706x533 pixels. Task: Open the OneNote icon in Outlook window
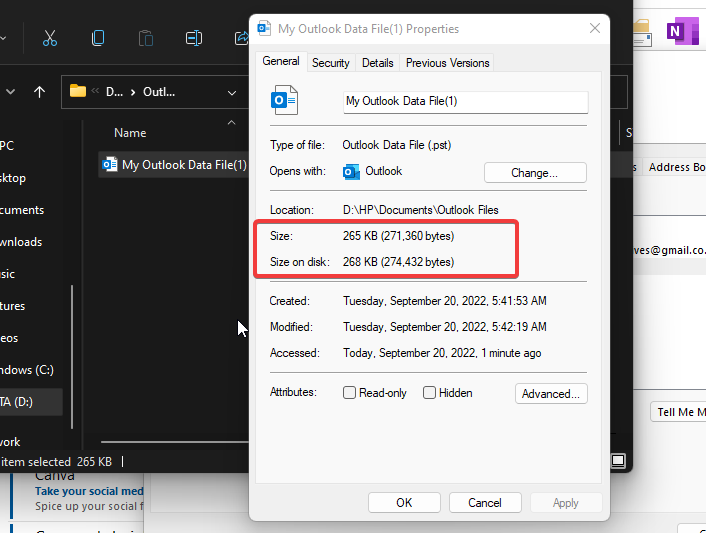tap(683, 31)
